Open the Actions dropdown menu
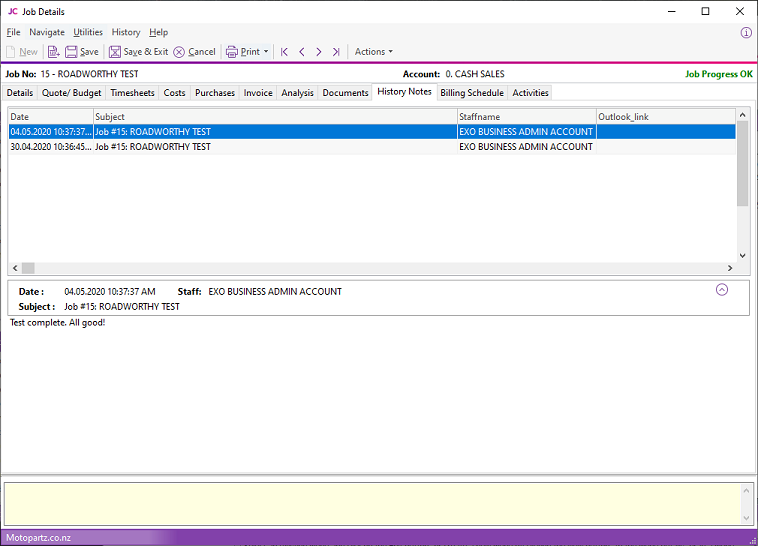 click(x=374, y=52)
